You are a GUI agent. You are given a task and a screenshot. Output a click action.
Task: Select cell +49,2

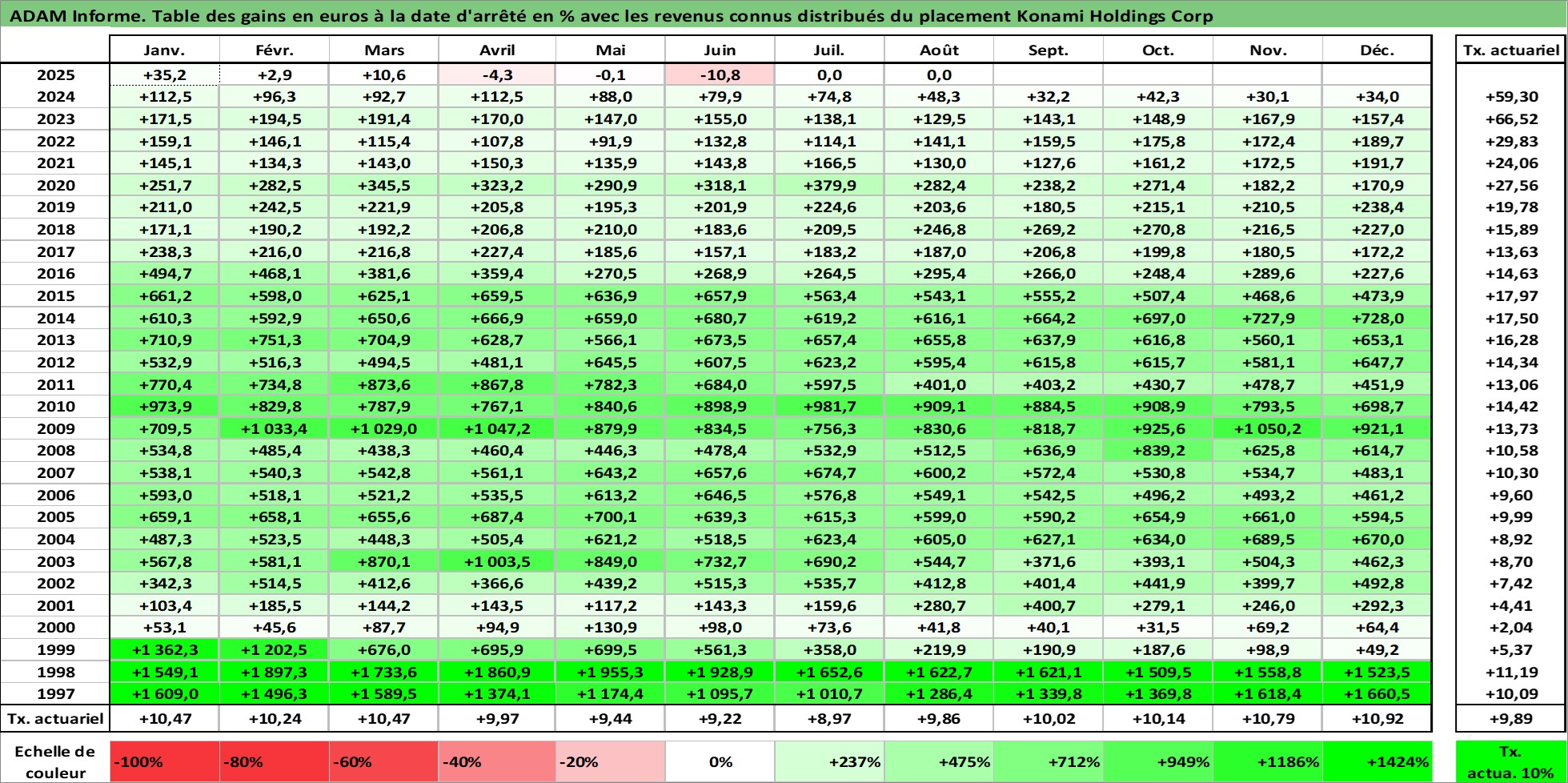point(1377,650)
